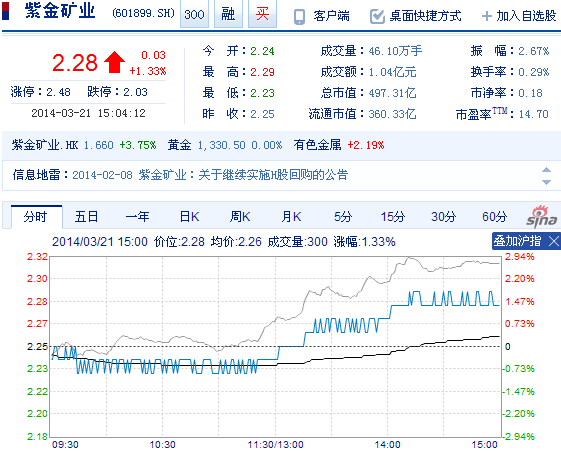Click the plus icon for 加入自选股
Screen dimensions: 561x451
pyautogui.click(x=487, y=16)
